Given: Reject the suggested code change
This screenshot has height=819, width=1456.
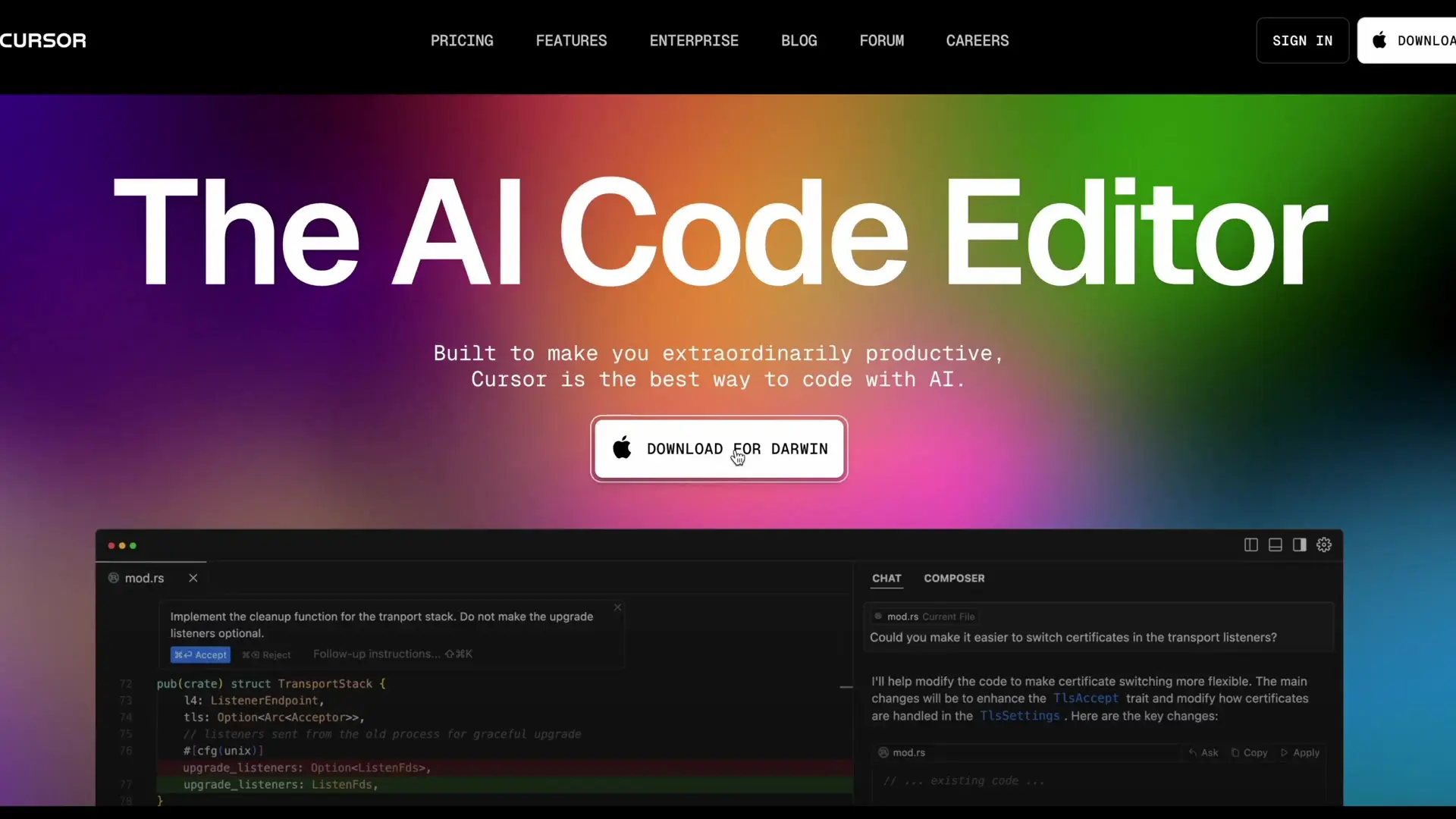Looking at the screenshot, I should (266, 654).
